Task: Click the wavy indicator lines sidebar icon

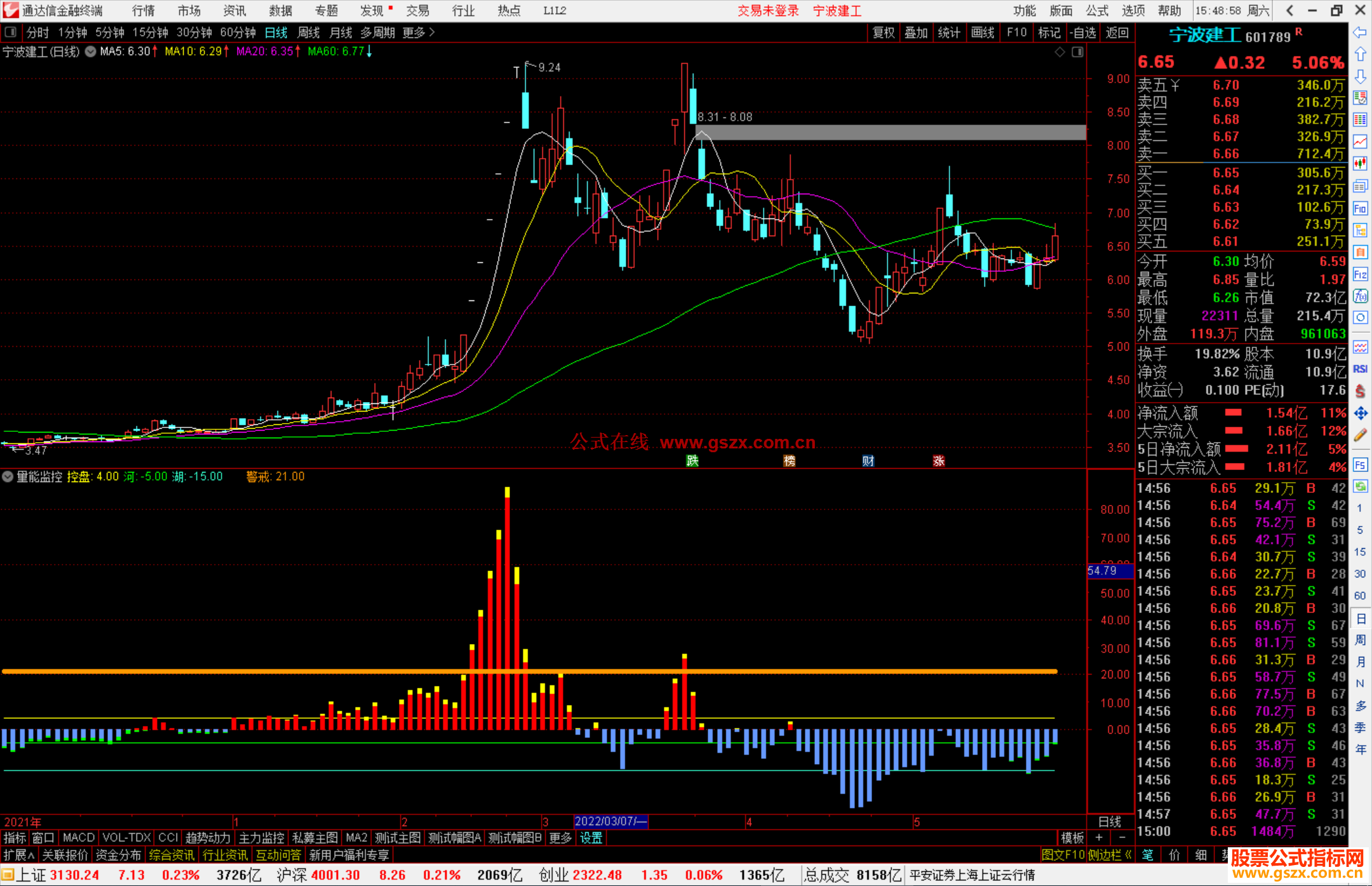Action: [1360, 347]
